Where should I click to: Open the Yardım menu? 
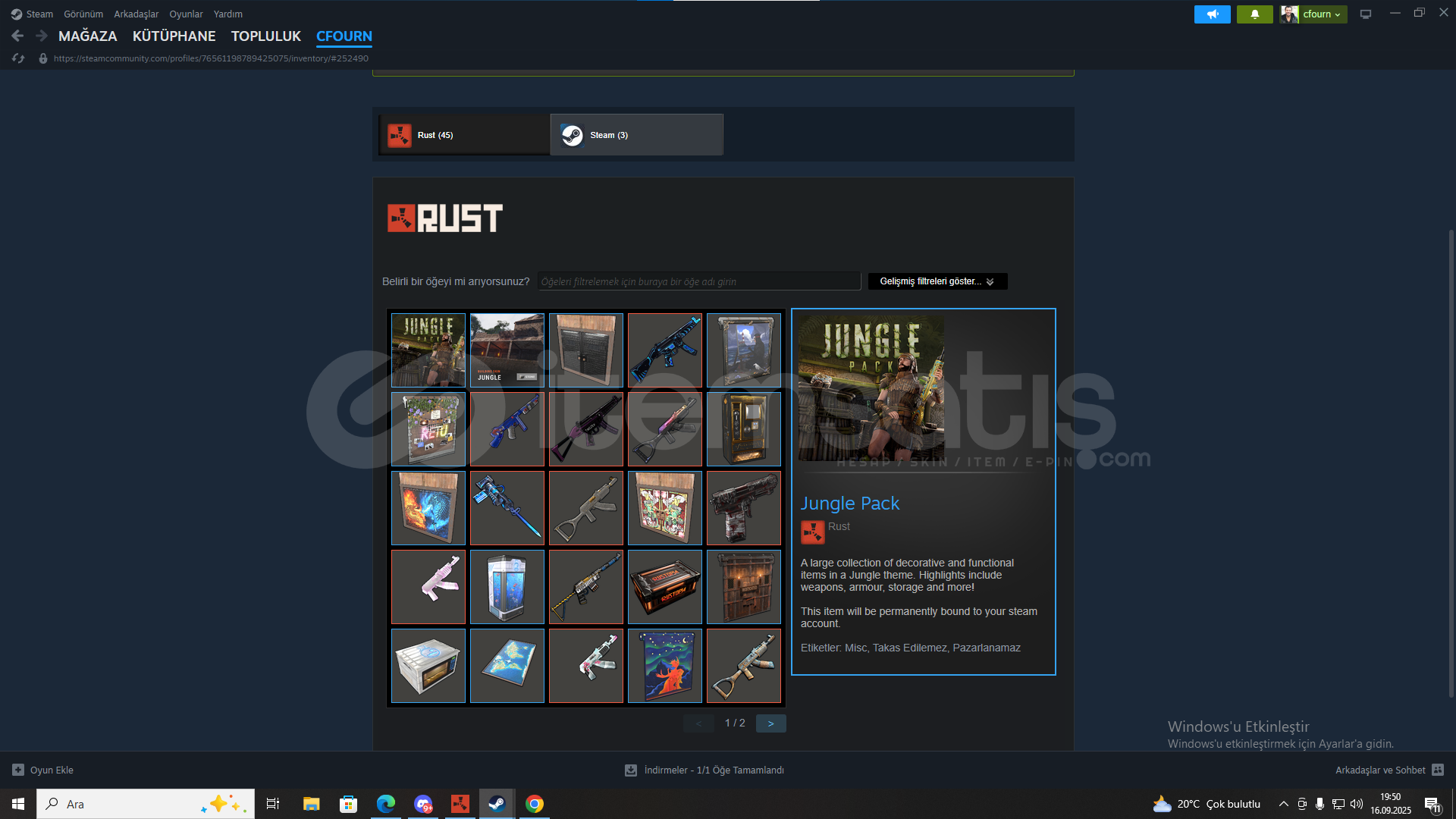tap(228, 14)
